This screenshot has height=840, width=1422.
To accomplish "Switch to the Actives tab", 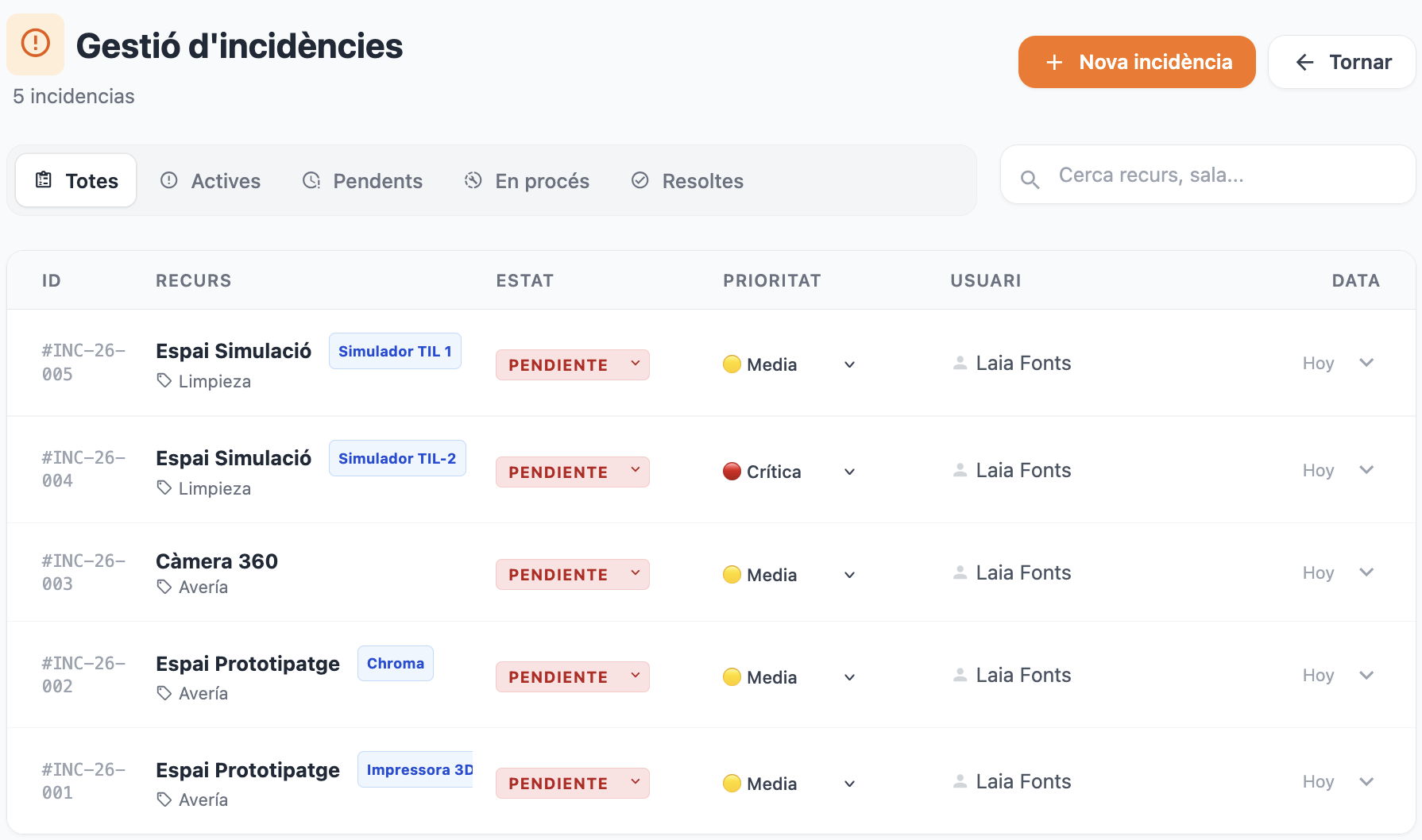I will click(x=211, y=181).
